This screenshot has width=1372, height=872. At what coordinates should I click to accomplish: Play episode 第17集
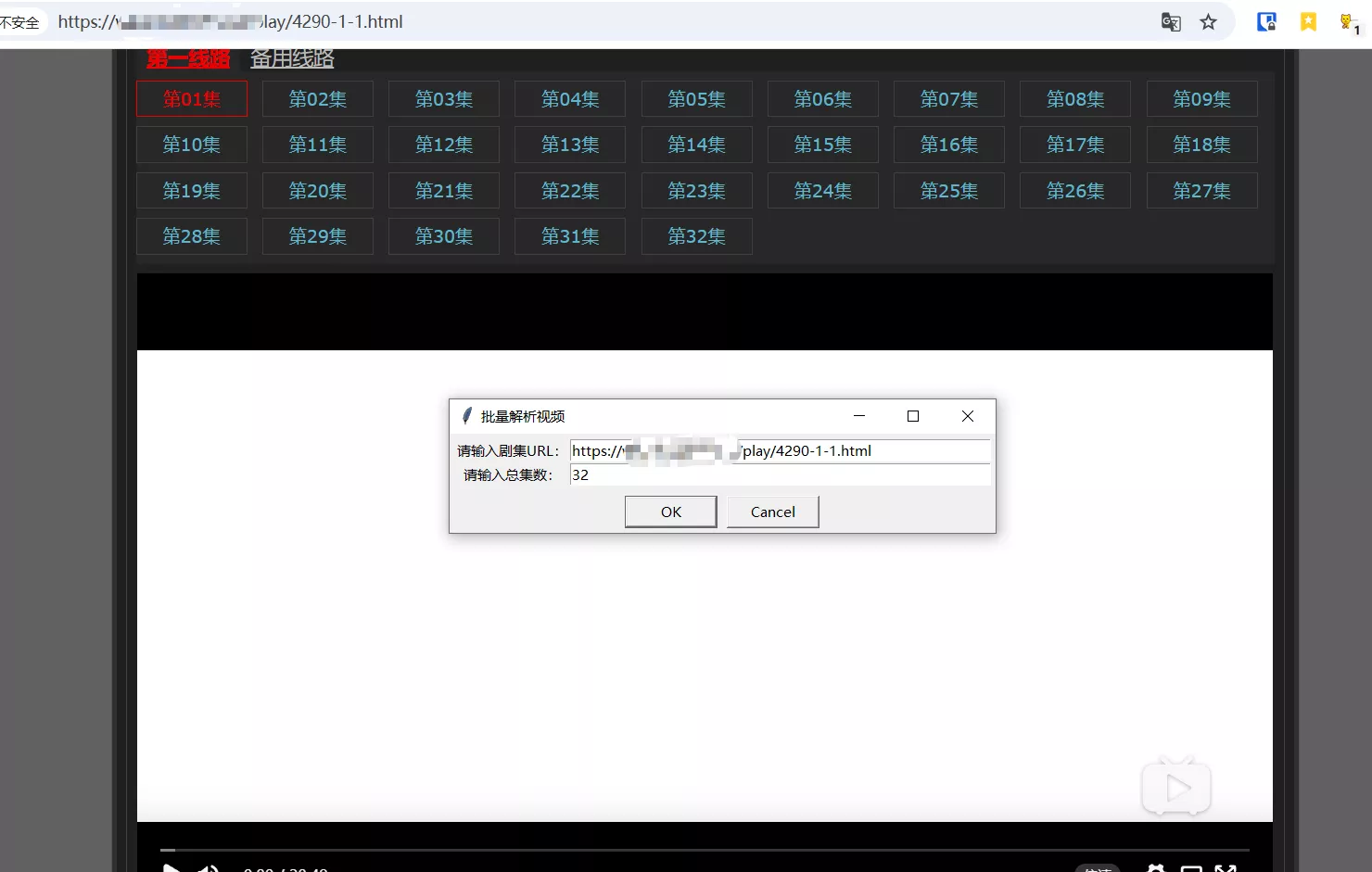pos(1075,145)
